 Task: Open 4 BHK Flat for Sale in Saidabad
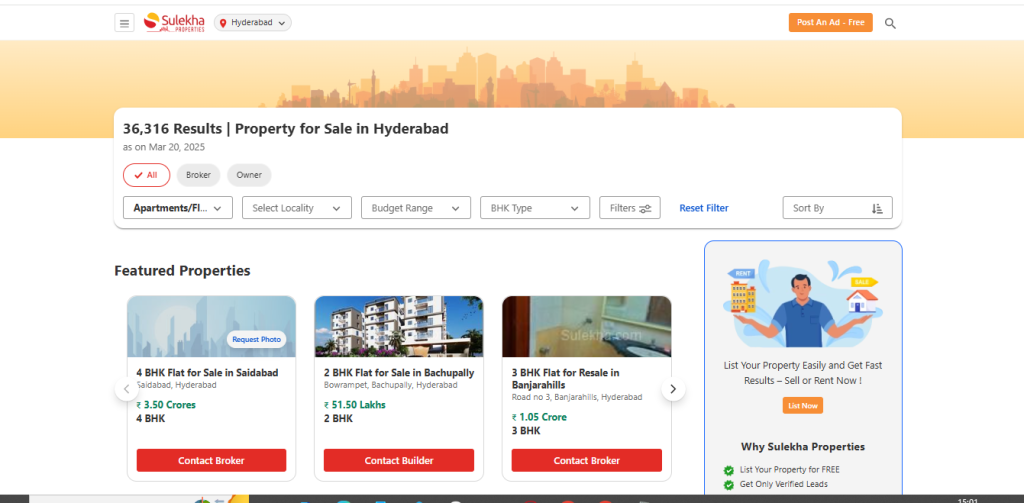click(x=207, y=373)
